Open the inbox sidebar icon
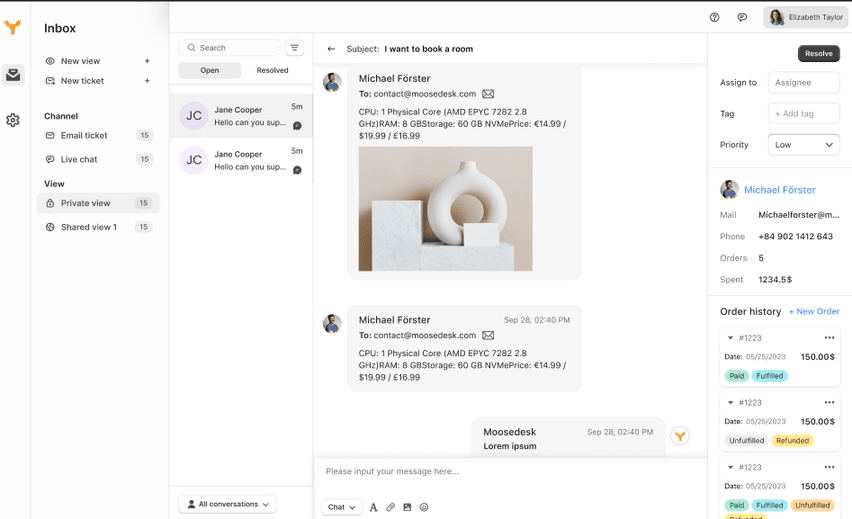 13,74
